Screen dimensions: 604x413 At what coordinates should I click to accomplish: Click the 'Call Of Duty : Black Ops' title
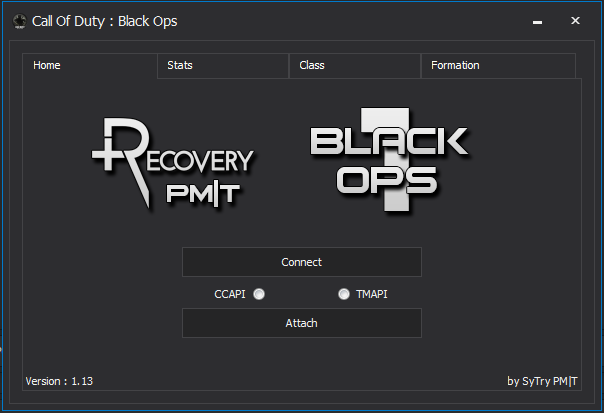click(x=105, y=21)
